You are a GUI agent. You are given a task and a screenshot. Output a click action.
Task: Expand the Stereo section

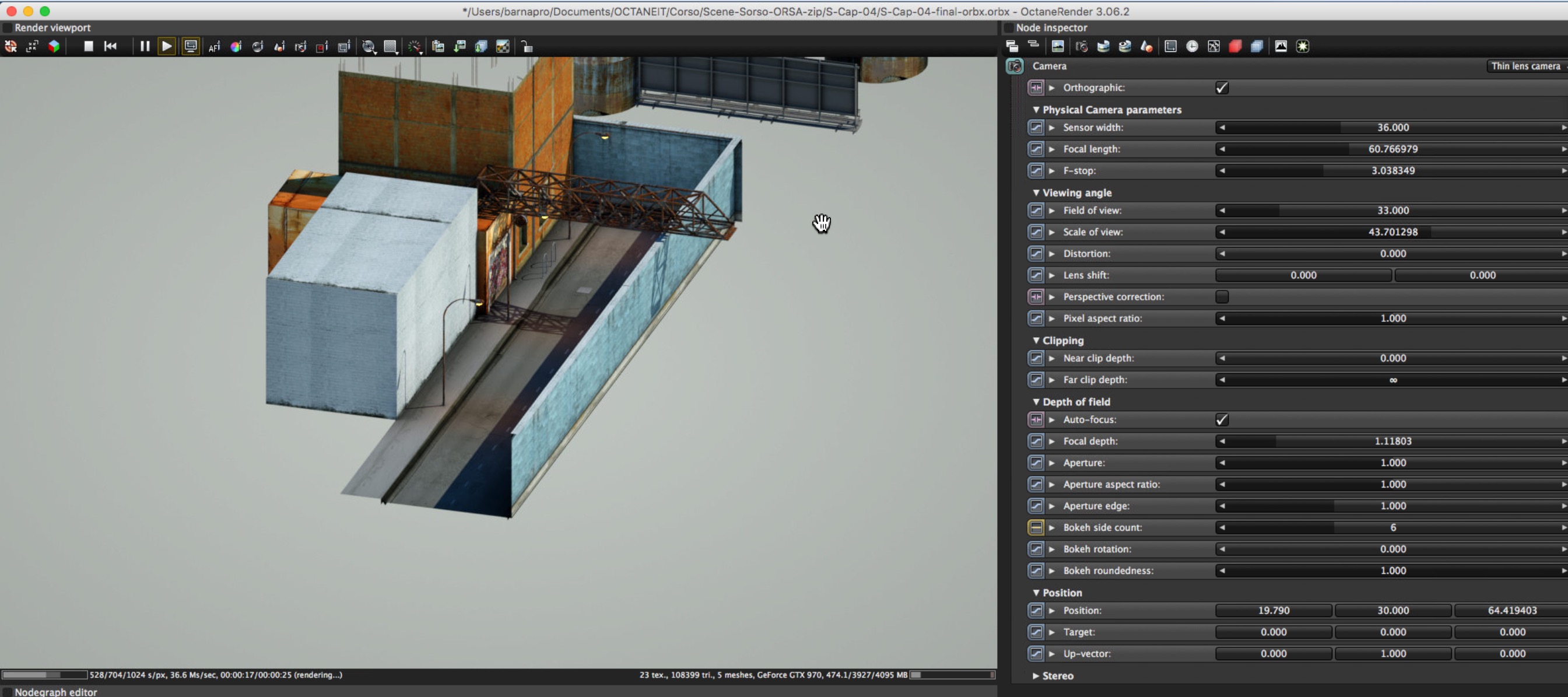click(1036, 675)
